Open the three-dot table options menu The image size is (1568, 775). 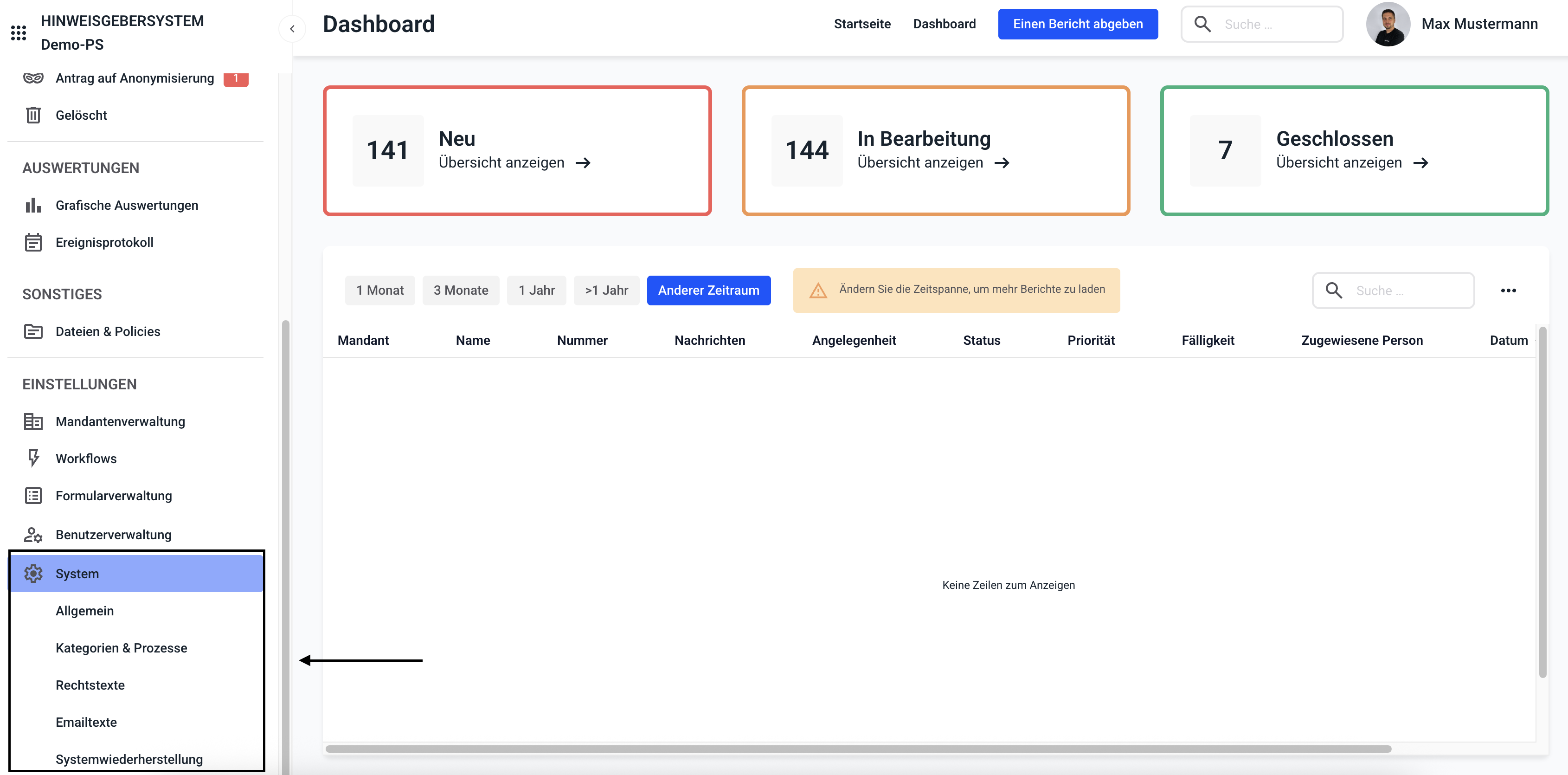1508,291
